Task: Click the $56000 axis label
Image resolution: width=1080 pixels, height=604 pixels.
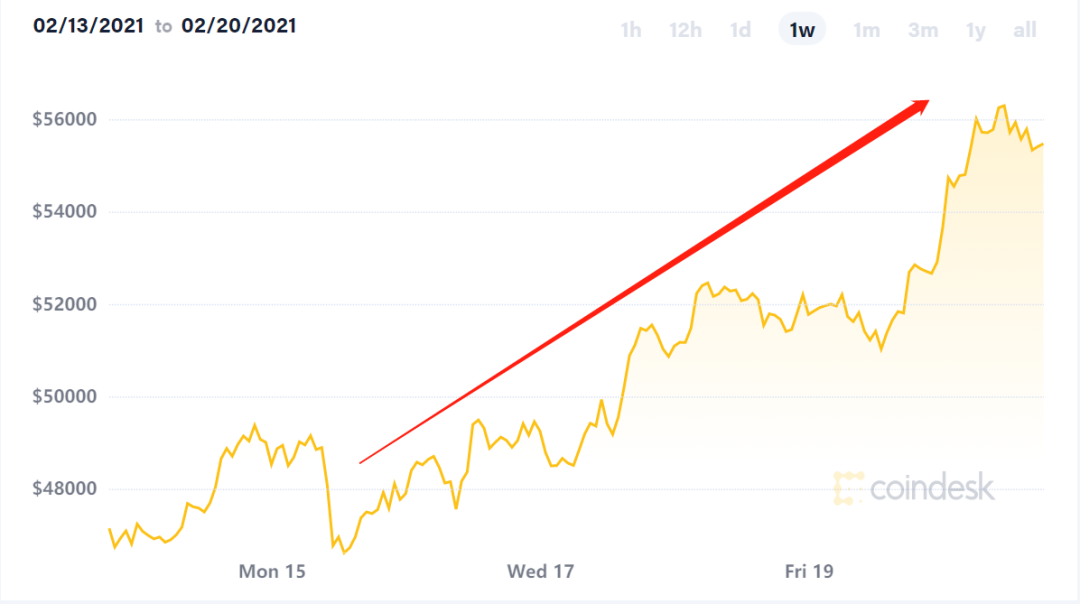Action: coord(65,120)
